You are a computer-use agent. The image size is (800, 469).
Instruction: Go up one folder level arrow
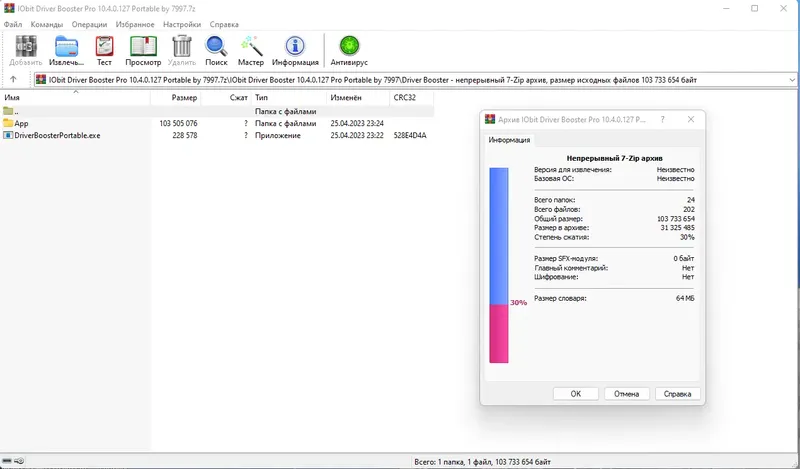pos(13,79)
